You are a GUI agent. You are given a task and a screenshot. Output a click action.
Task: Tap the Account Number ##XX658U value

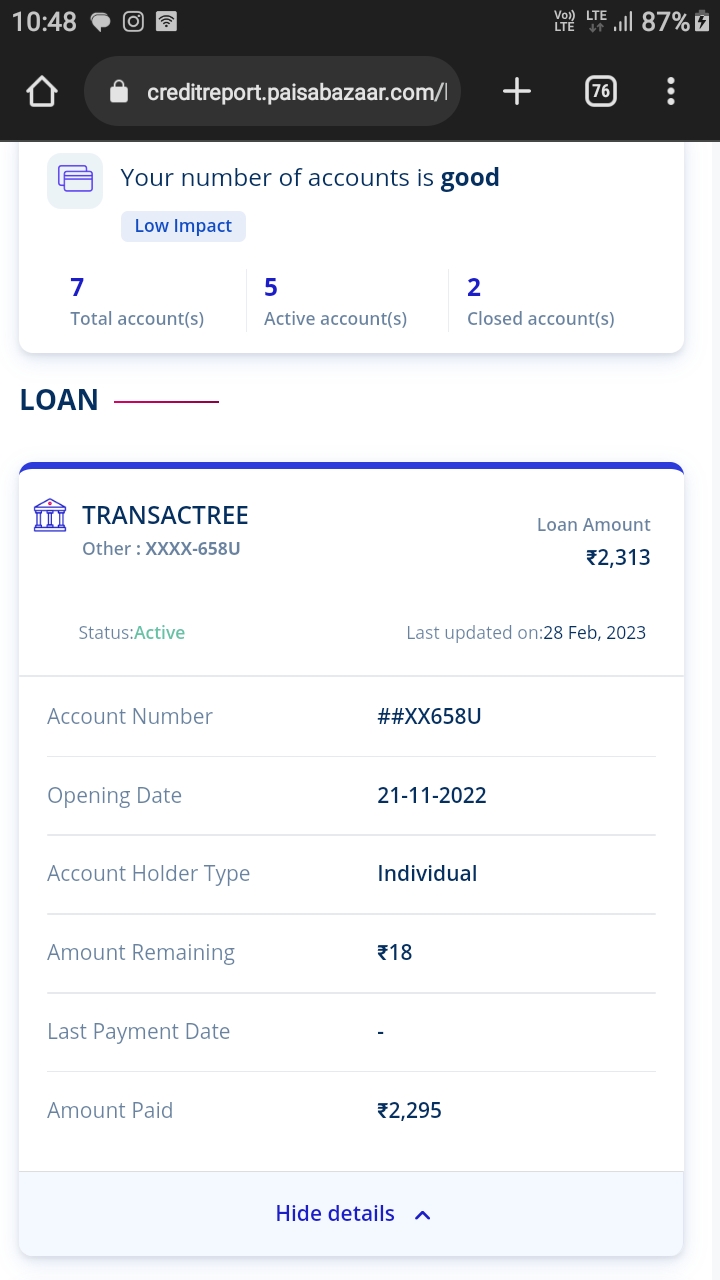tap(429, 716)
